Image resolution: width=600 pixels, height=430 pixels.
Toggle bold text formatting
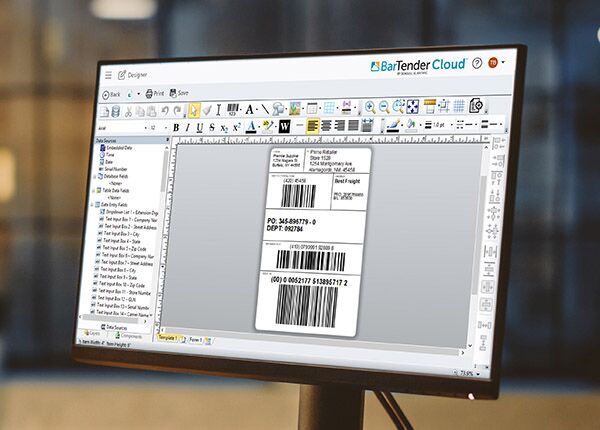pos(176,127)
